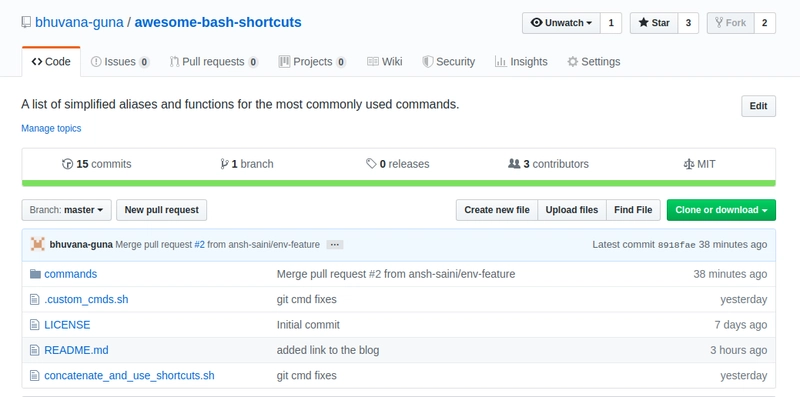Click the commands folder icon
The width and height of the screenshot is (800, 397).
coord(35,274)
